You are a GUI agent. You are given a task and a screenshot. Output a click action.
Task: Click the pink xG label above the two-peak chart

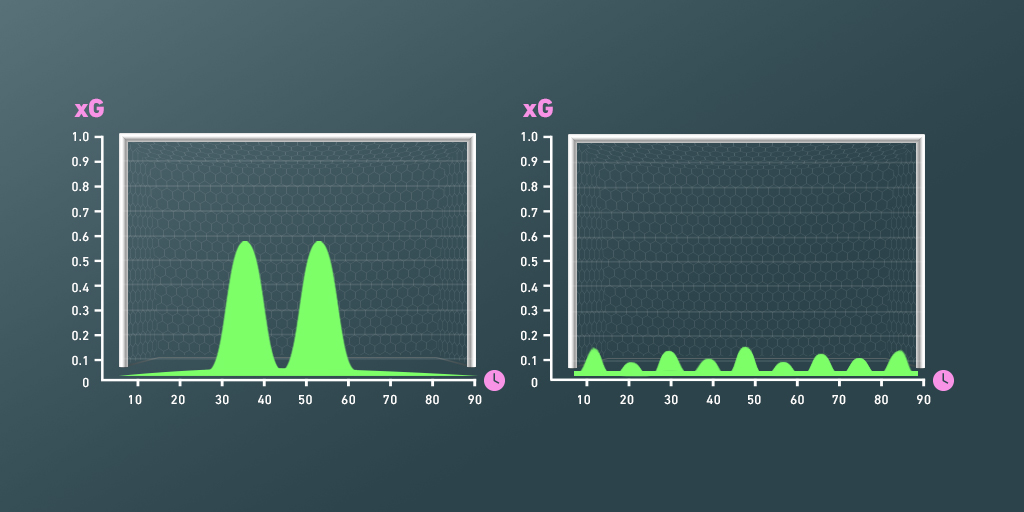[x=89, y=109]
